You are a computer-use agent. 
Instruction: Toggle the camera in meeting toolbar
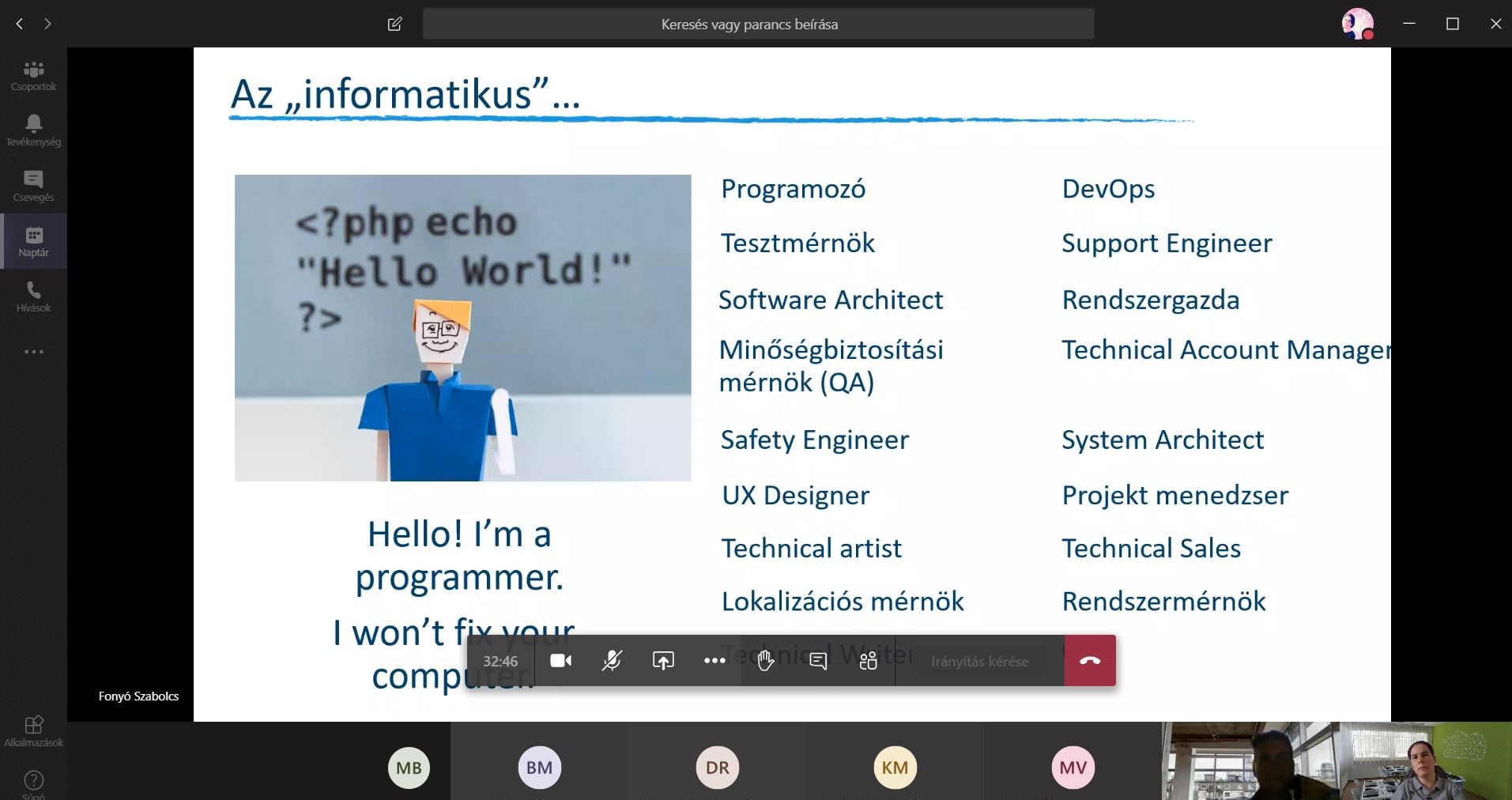(561, 661)
